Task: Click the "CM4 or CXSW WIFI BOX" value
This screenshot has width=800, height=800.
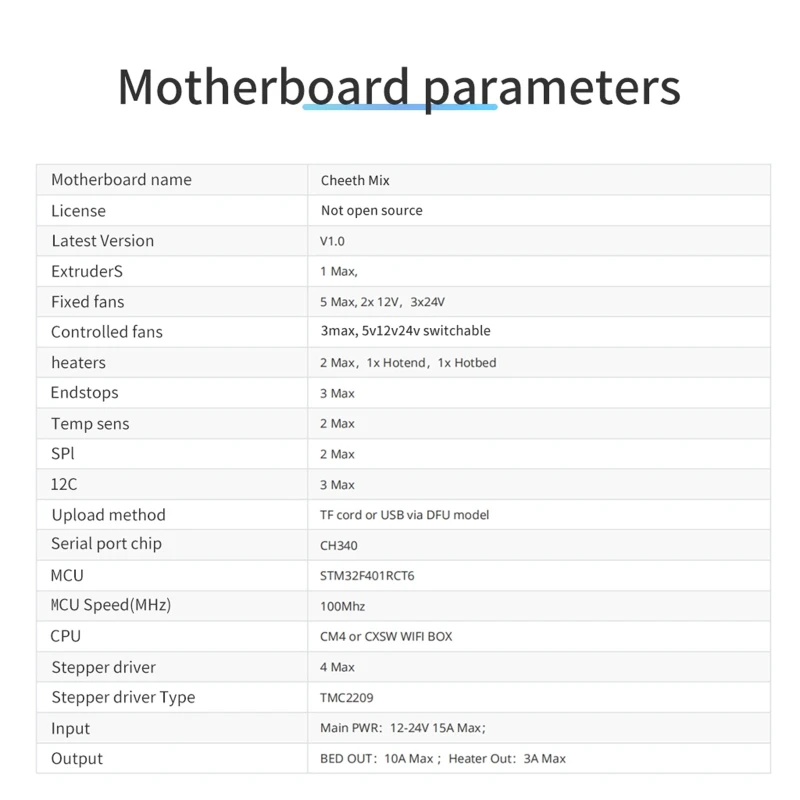Action: [x=386, y=636]
